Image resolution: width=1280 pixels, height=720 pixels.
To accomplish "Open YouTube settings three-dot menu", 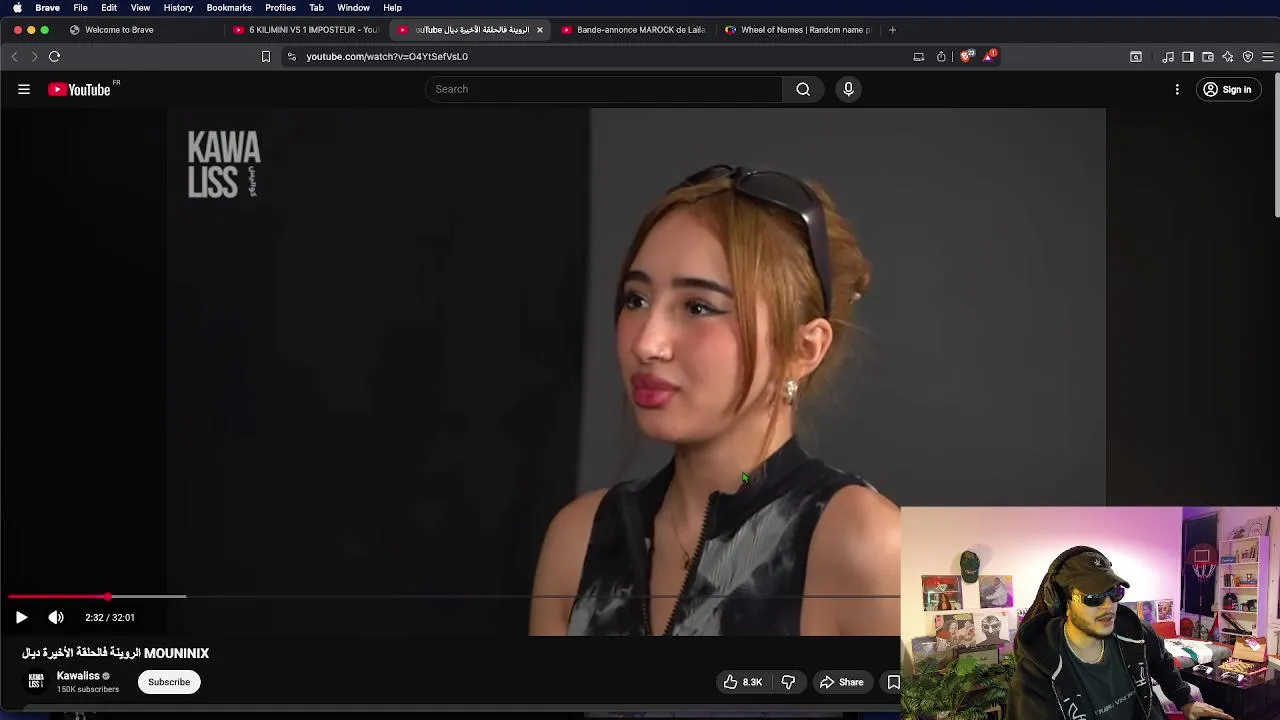I will pos(1177,90).
